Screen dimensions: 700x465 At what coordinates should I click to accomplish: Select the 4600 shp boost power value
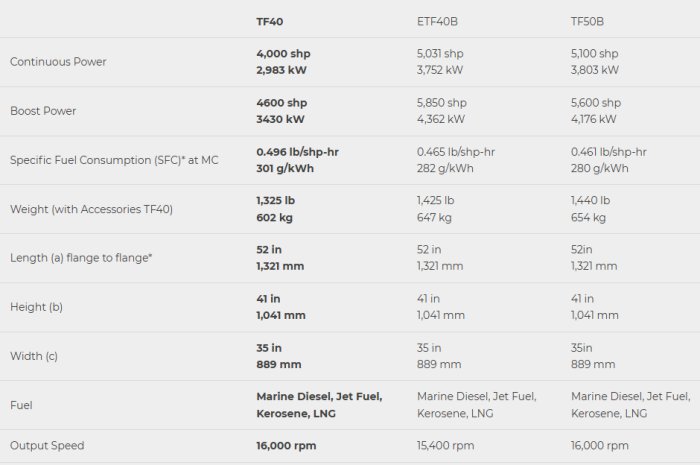pos(281,102)
